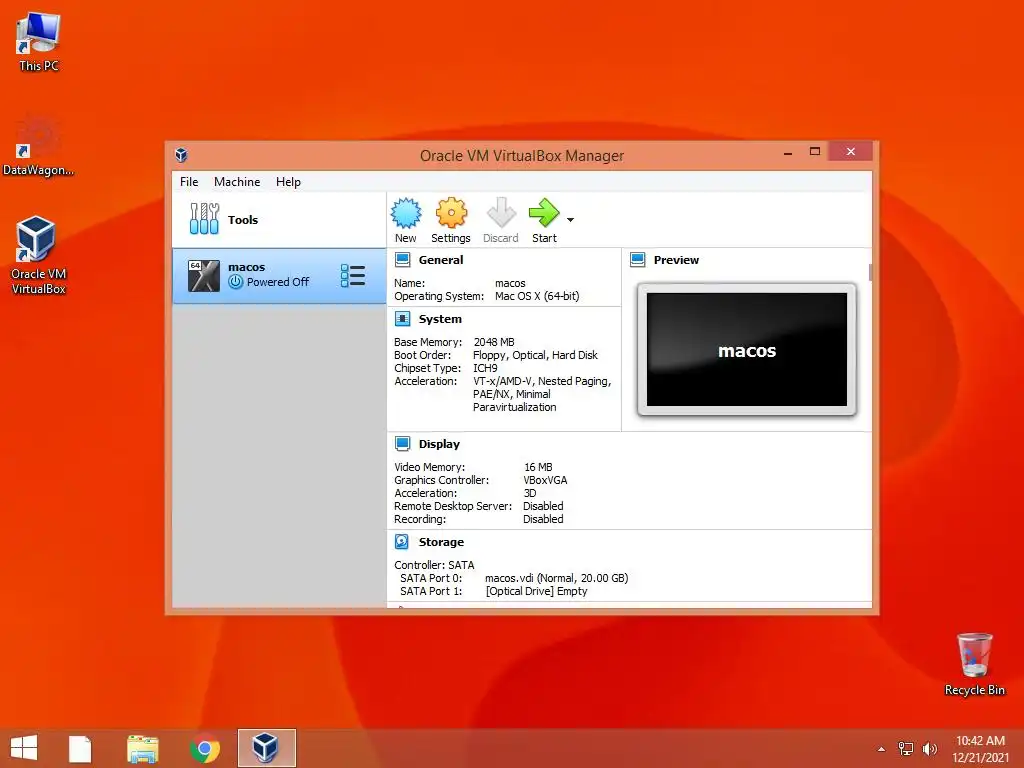The width and height of the screenshot is (1024, 768).
Task: Open the macos machine list-menu icon
Action: (x=353, y=276)
